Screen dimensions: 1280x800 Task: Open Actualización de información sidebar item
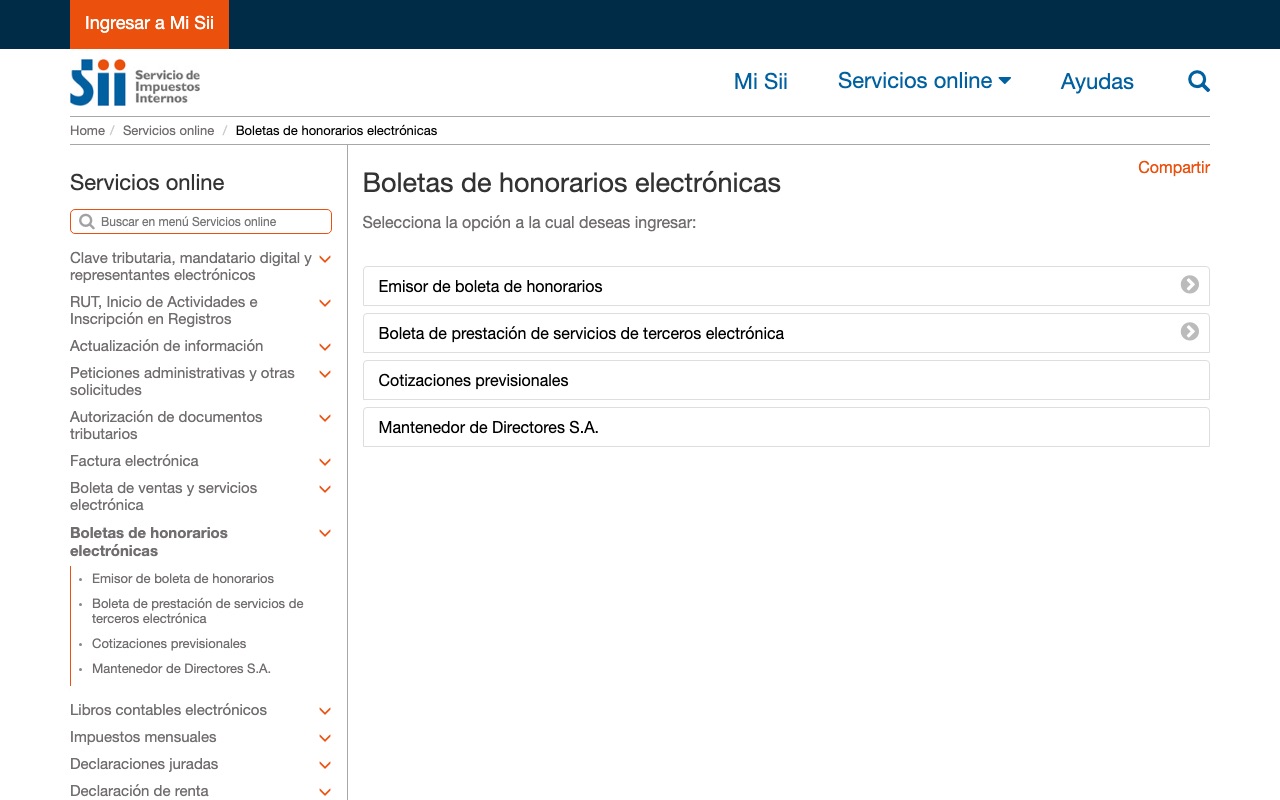[166, 346]
